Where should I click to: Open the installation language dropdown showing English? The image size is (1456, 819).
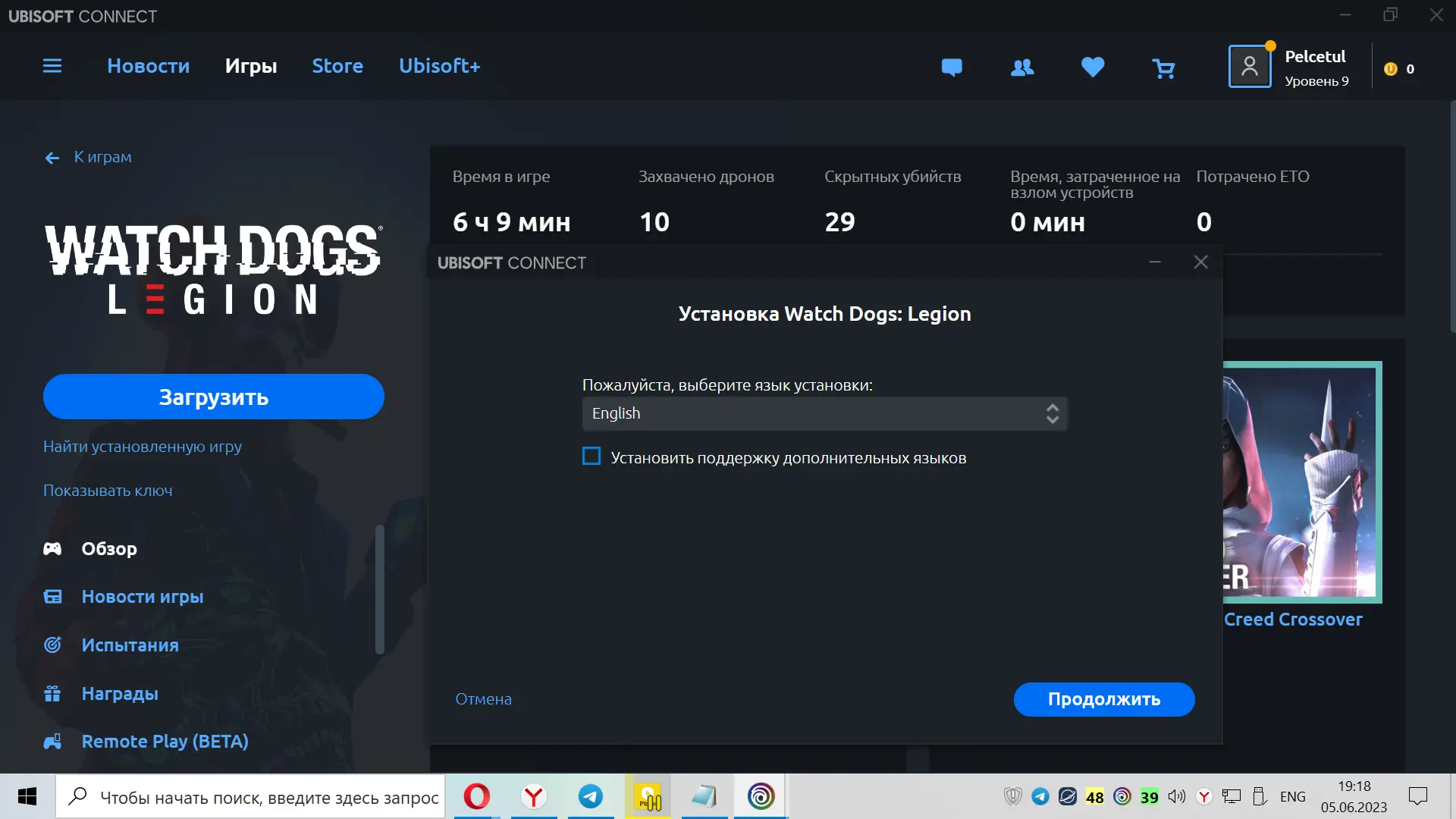(x=824, y=413)
